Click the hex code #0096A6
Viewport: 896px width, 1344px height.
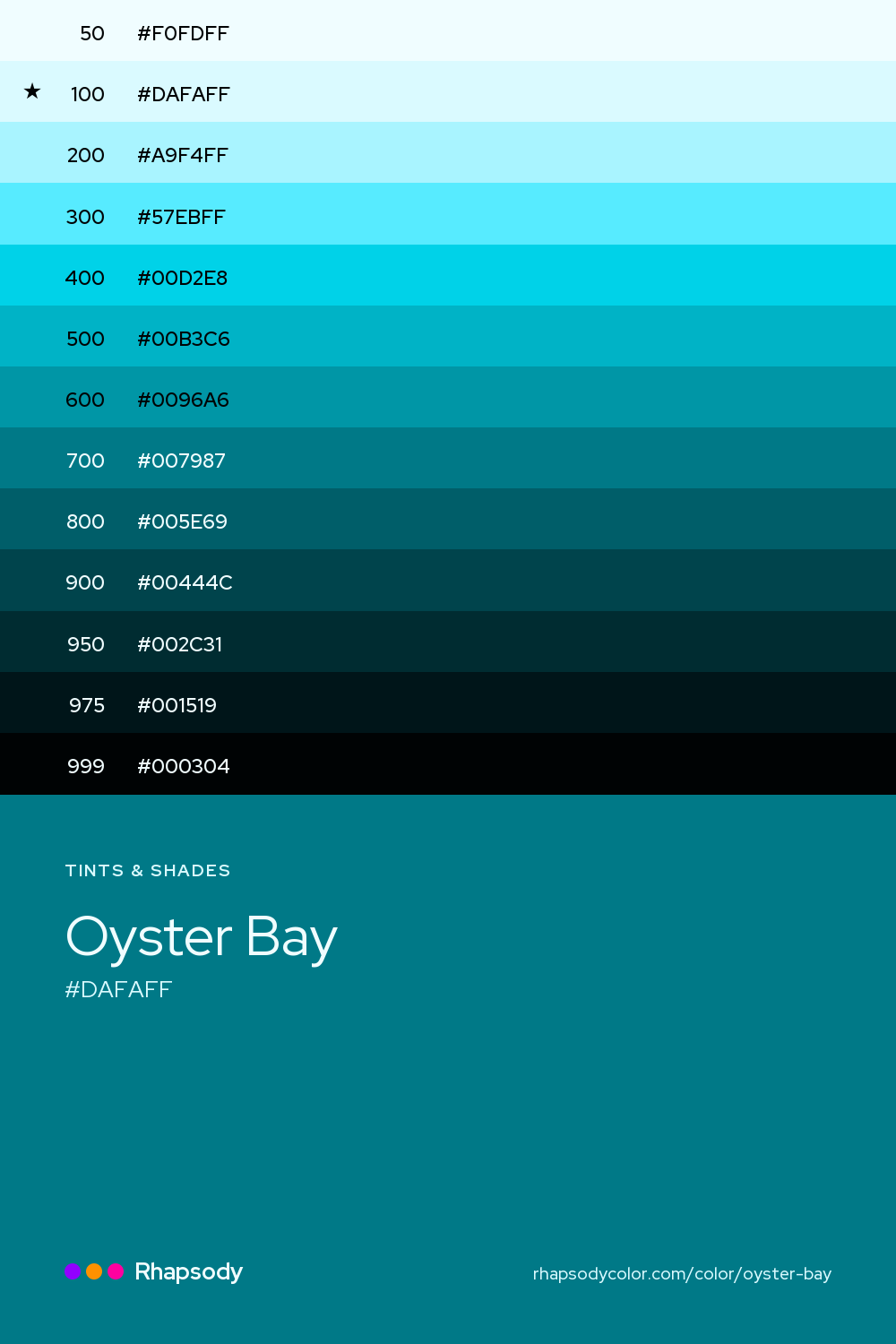pos(184,400)
